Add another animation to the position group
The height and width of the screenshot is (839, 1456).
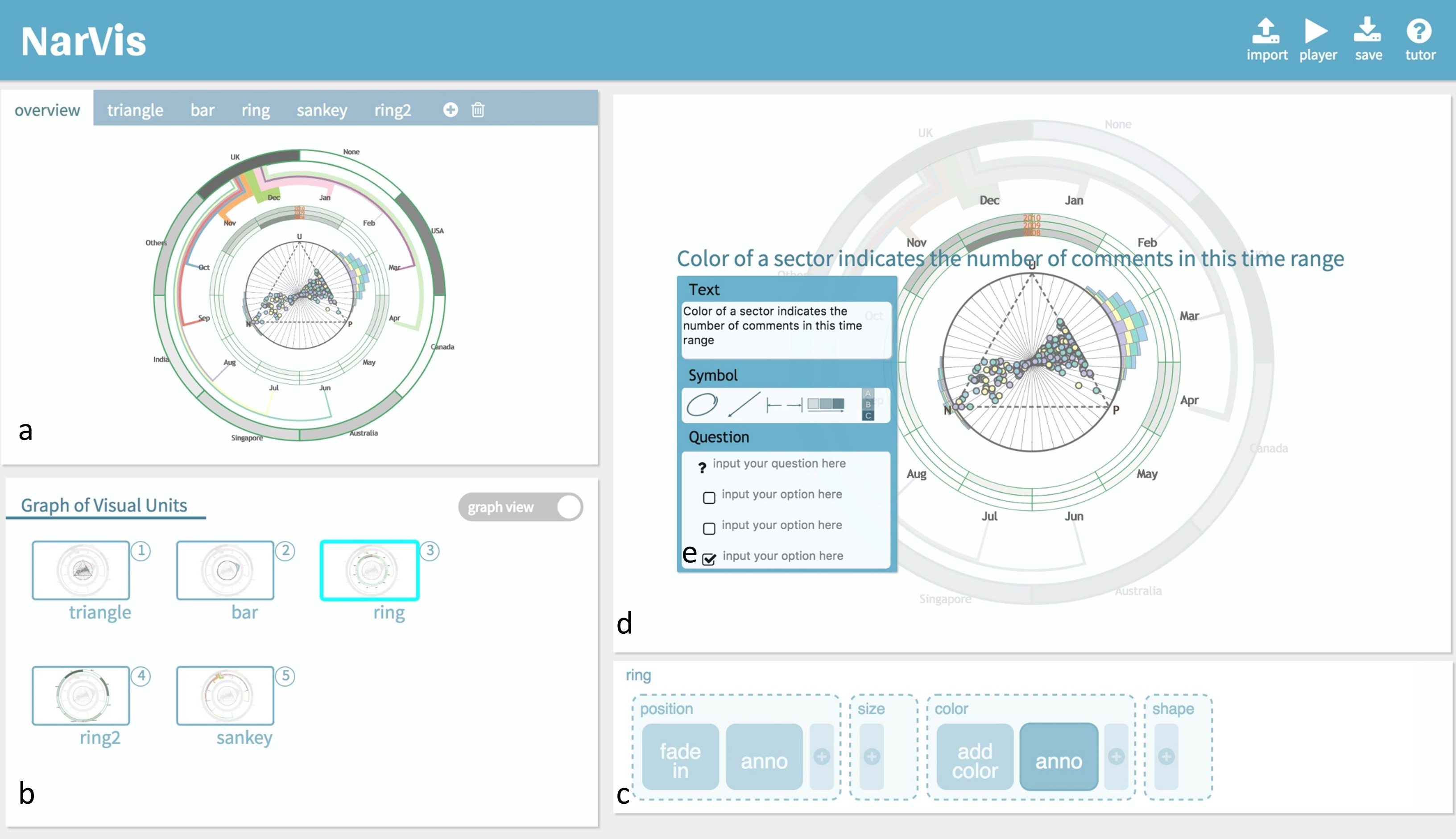[822, 756]
